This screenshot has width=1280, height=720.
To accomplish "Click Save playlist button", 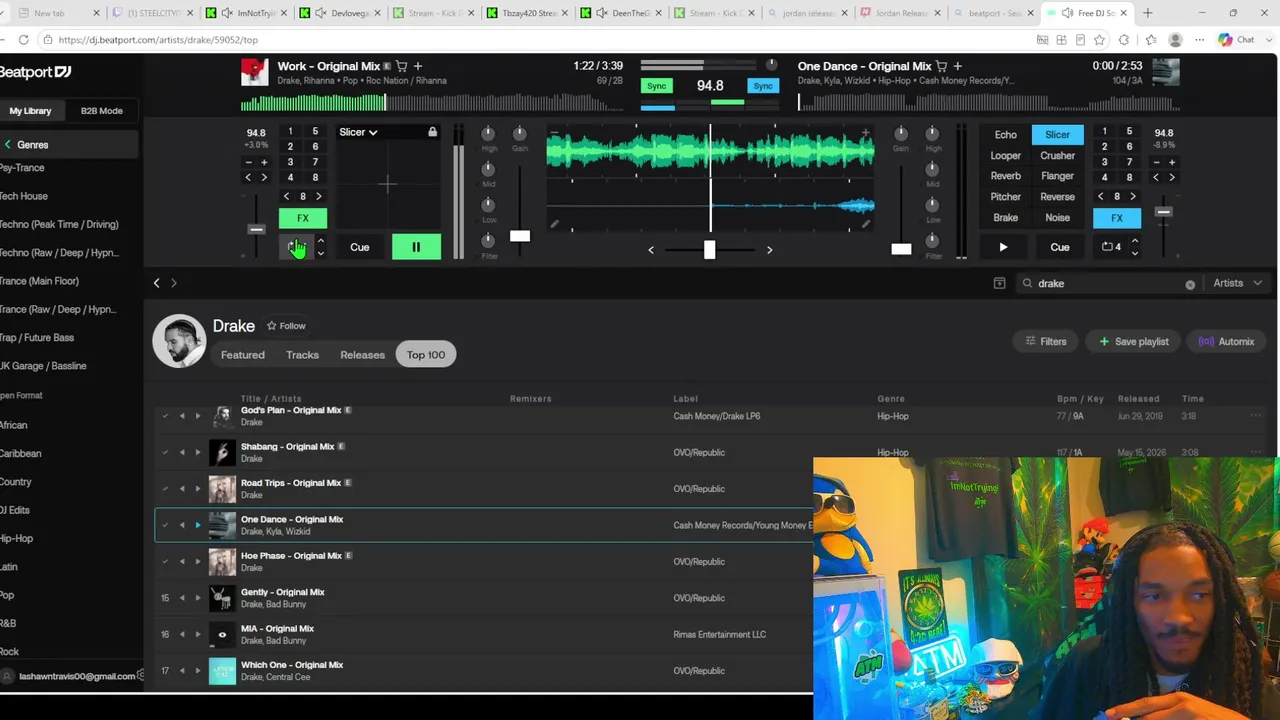I will 1134,342.
